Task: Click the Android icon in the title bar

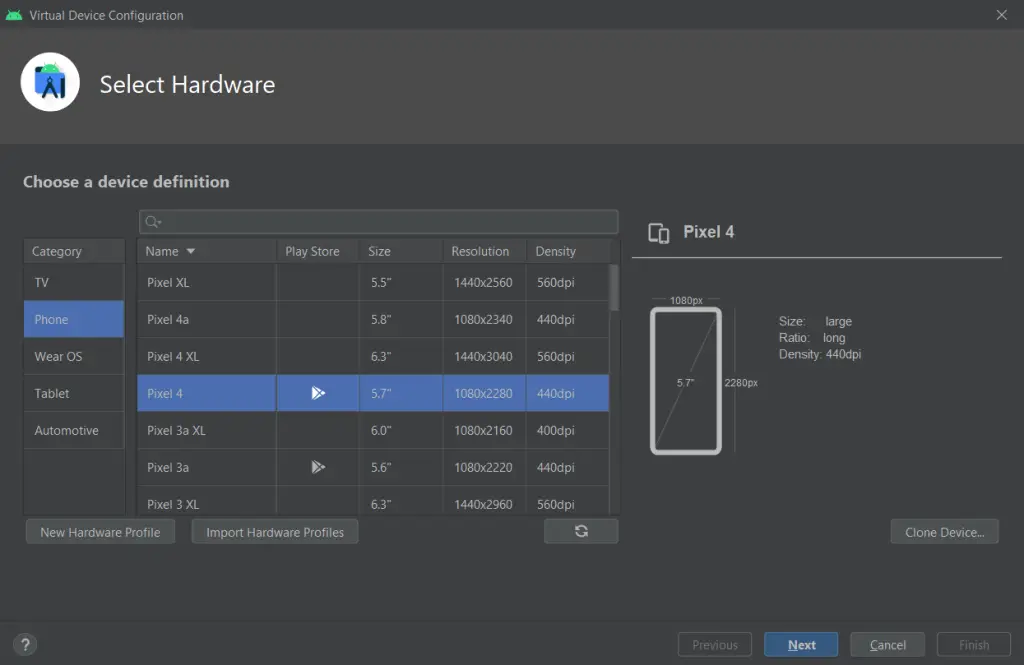Action: click(x=14, y=14)
